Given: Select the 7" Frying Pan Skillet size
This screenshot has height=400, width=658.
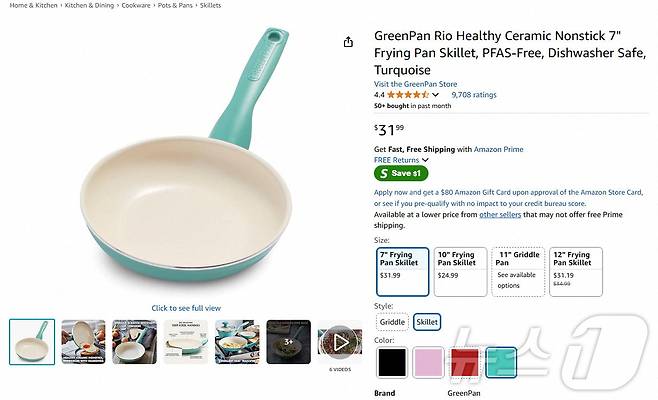Looking at the screenshot, I should point(402,272).
